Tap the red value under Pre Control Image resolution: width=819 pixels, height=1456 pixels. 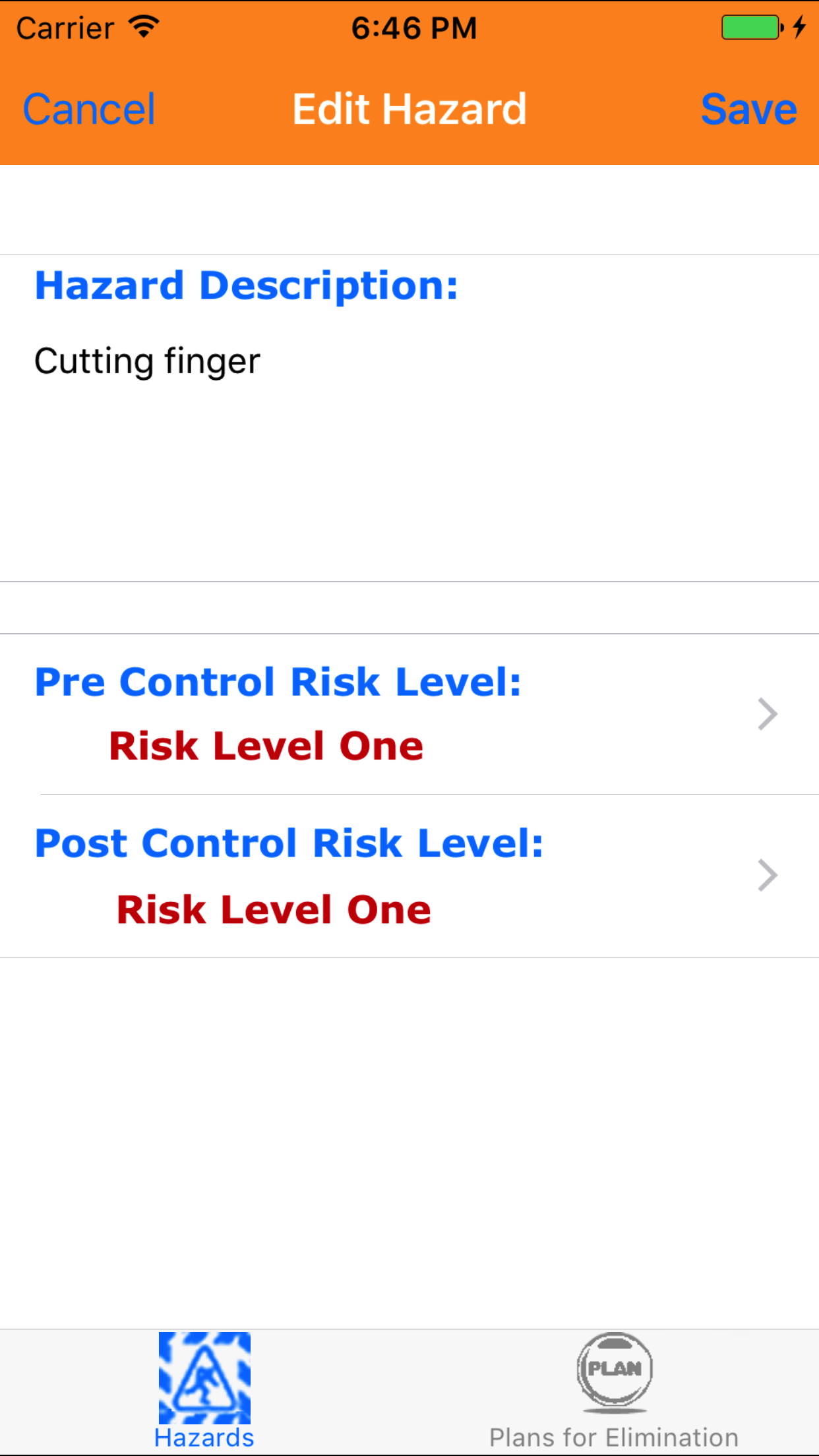[x=266, y=746]
